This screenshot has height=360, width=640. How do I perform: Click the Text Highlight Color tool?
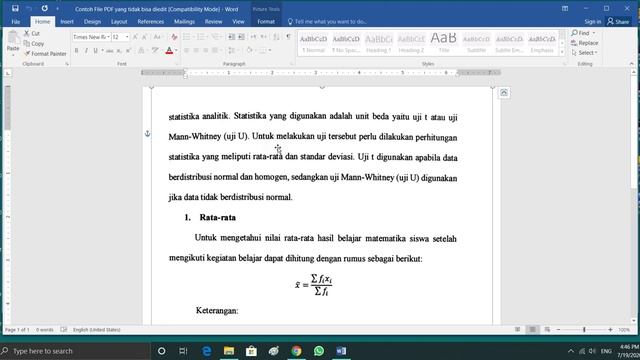click(x=155, y=51)
